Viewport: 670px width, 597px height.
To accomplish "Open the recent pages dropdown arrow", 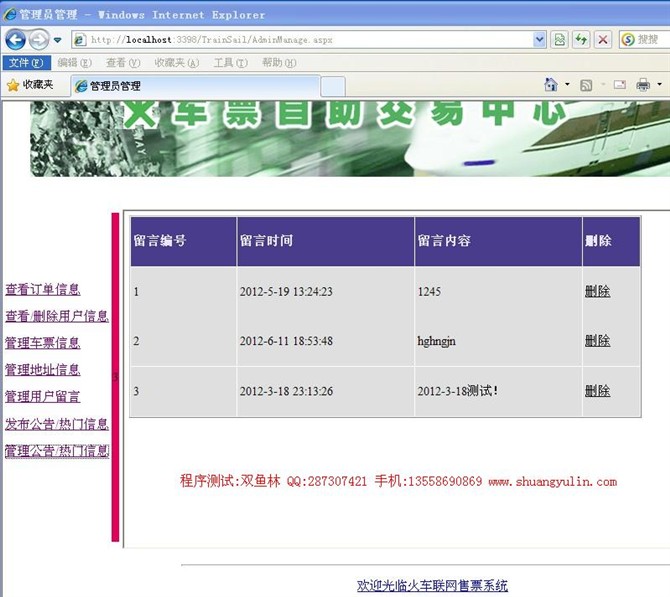I will pos(57,40).
